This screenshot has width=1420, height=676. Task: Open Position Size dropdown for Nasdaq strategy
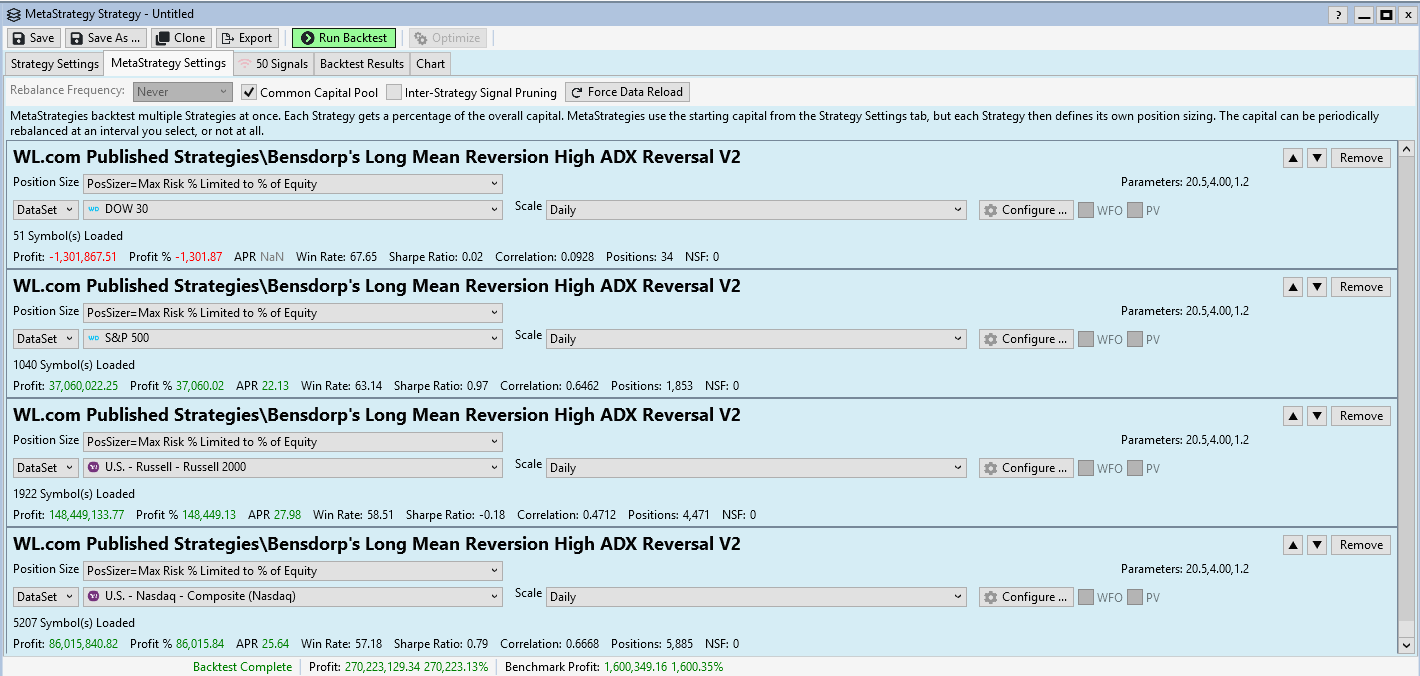293,571
